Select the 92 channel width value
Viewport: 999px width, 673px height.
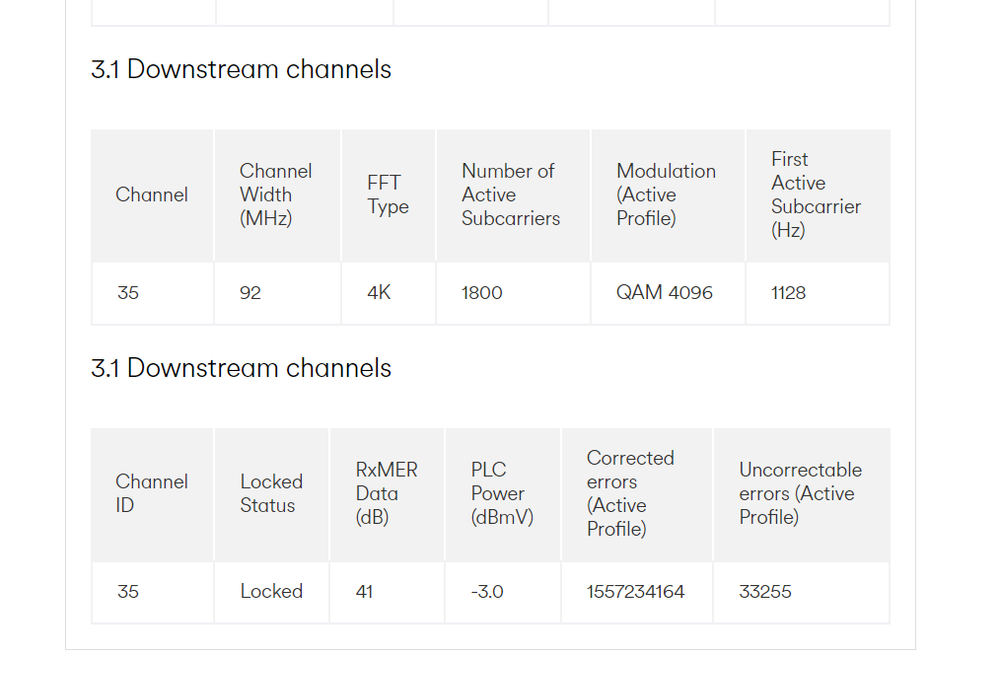tap(250, 293)
